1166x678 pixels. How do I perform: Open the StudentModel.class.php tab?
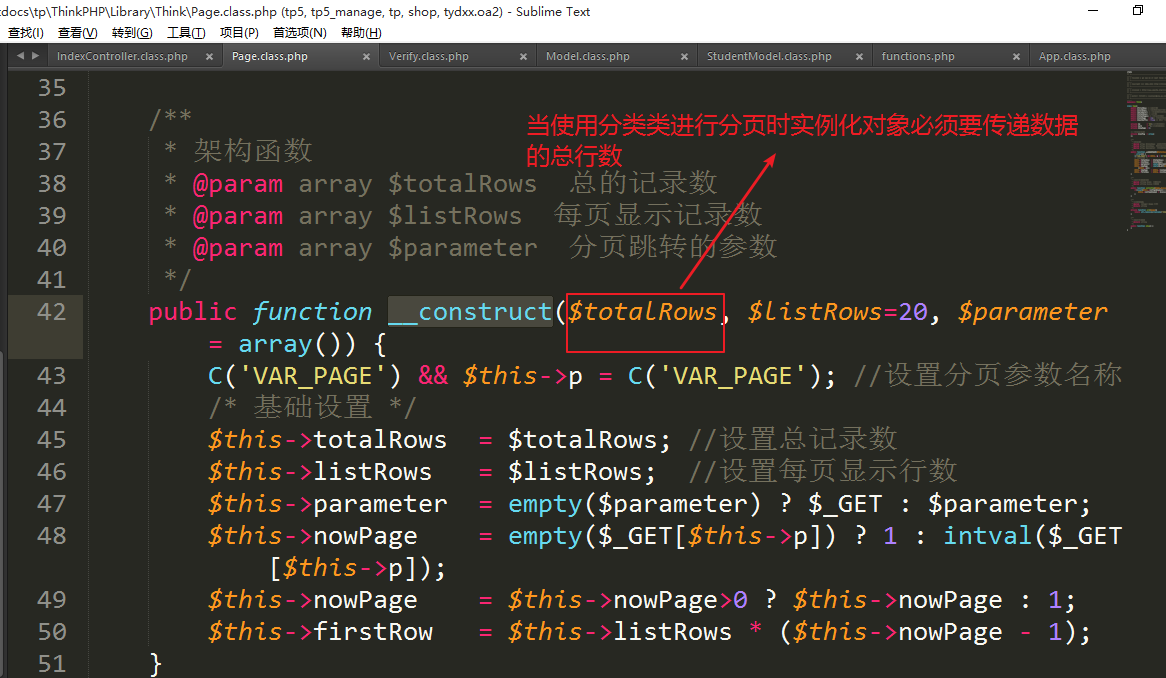768,57
